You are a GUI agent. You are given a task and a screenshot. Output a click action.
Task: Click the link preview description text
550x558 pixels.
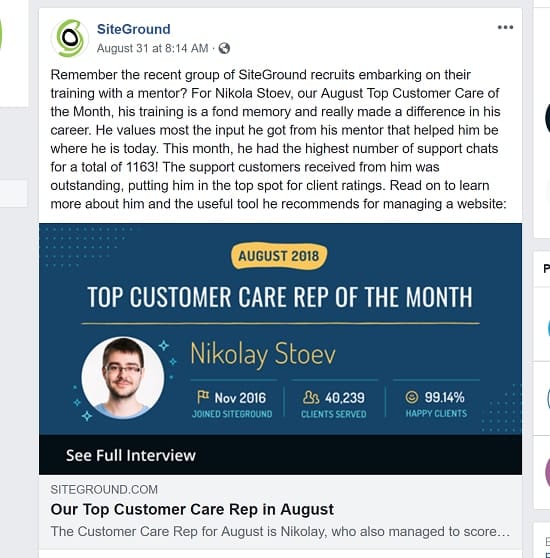280,531
